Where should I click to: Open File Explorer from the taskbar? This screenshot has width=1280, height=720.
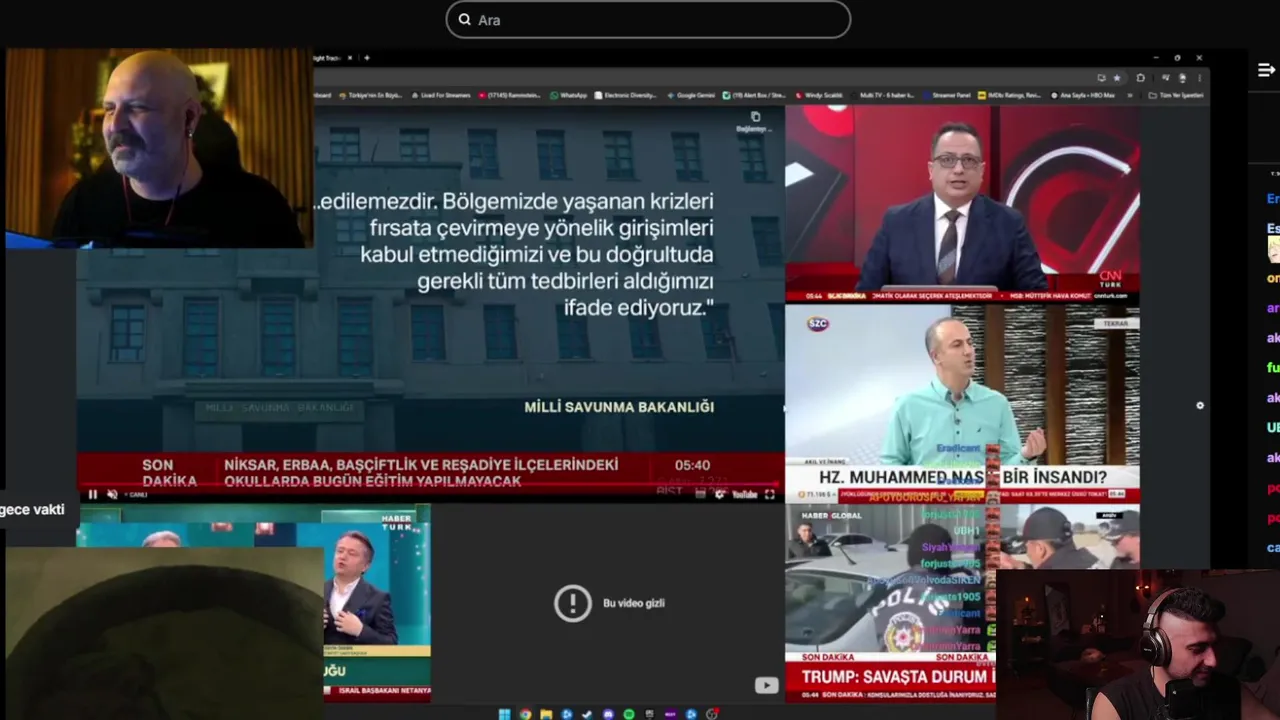(x=546, y=714)
